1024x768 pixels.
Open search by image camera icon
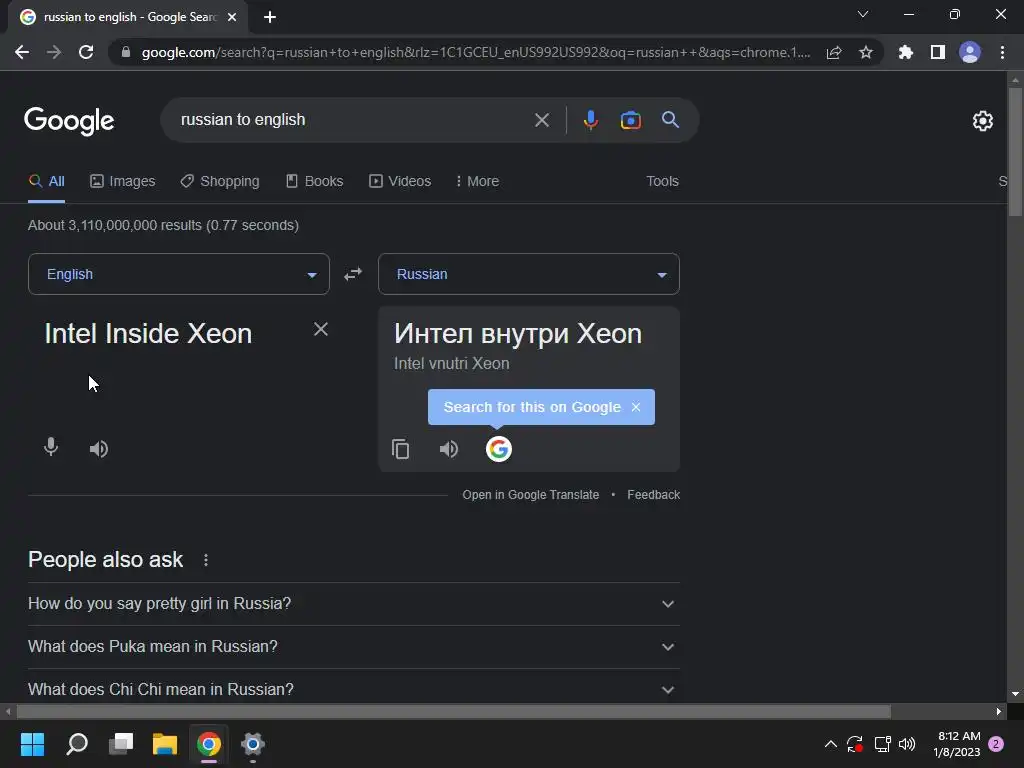click(630, 120)
